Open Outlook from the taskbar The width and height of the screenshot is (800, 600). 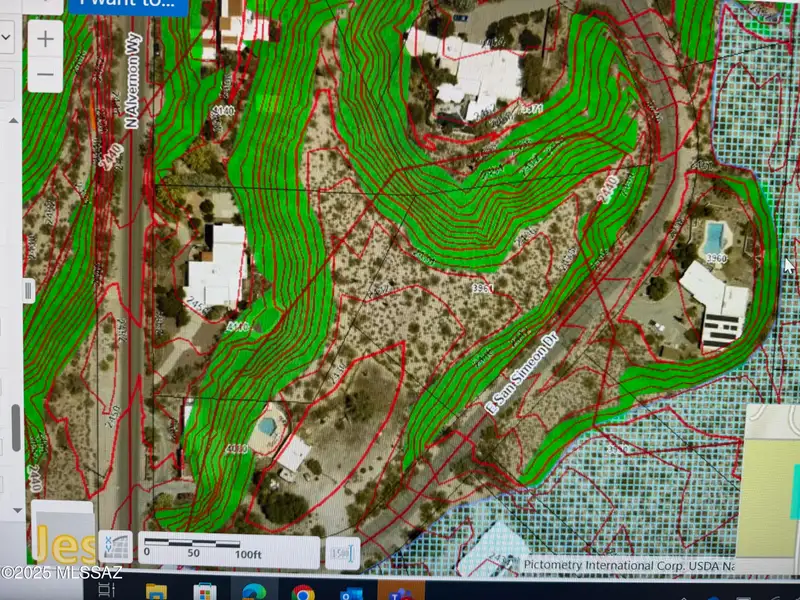[351, 592]
